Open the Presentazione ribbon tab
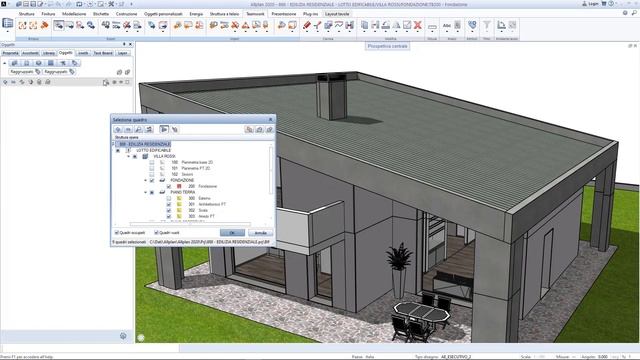 pyautogui.click(x=284, y=14)
